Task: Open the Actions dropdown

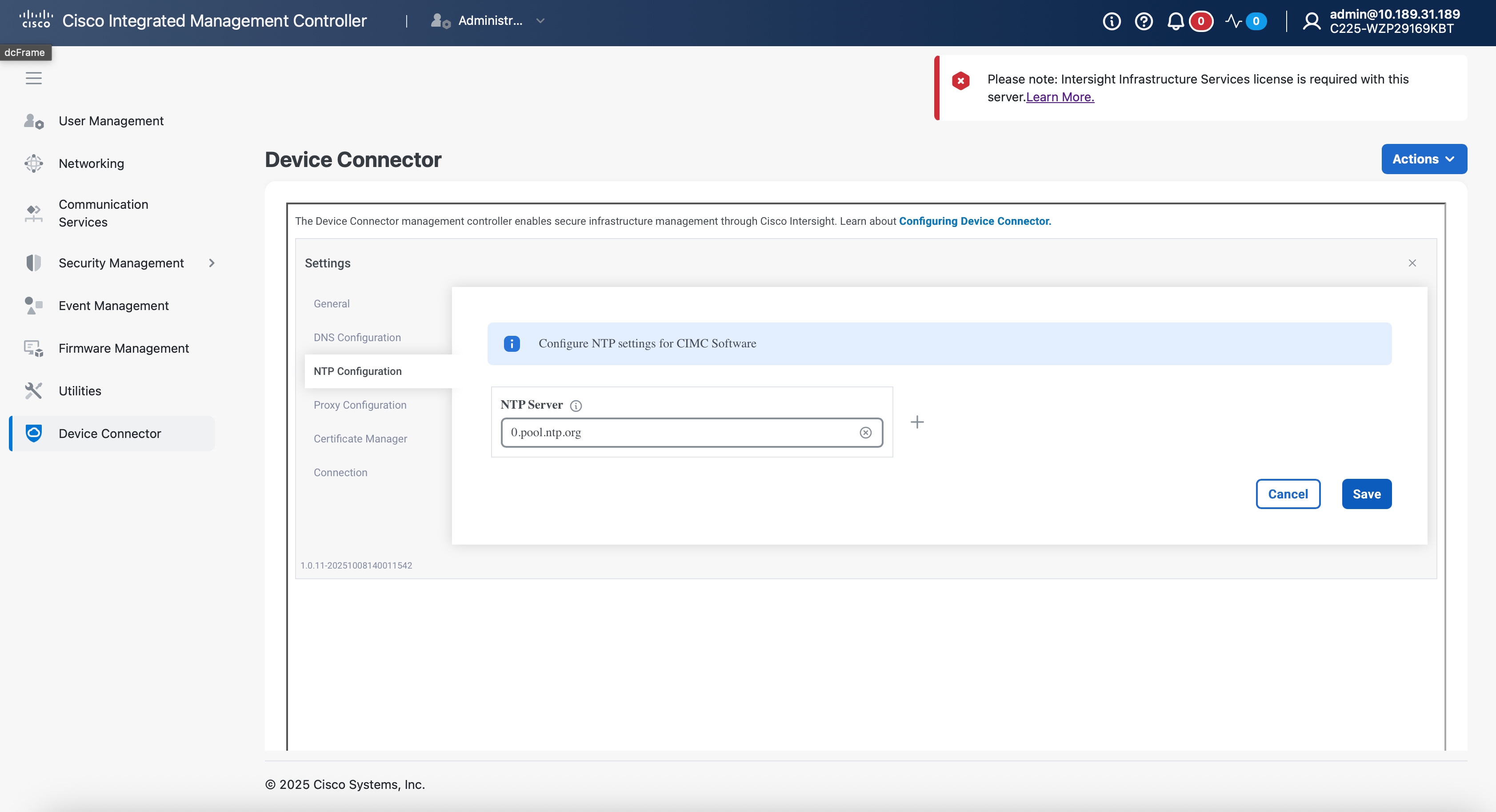Action: click(x=1424, y=159)
